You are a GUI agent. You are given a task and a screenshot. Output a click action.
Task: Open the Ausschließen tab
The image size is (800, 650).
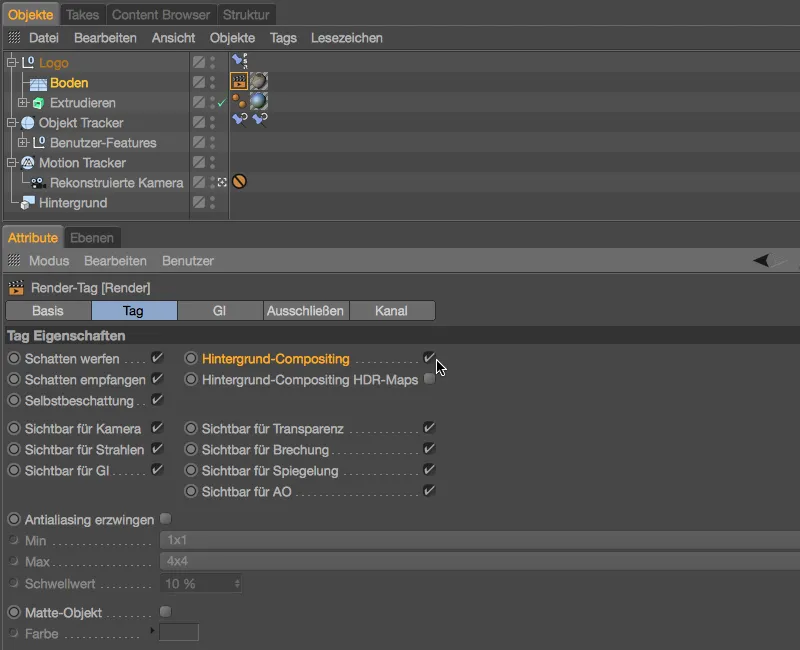click(305, 311)
